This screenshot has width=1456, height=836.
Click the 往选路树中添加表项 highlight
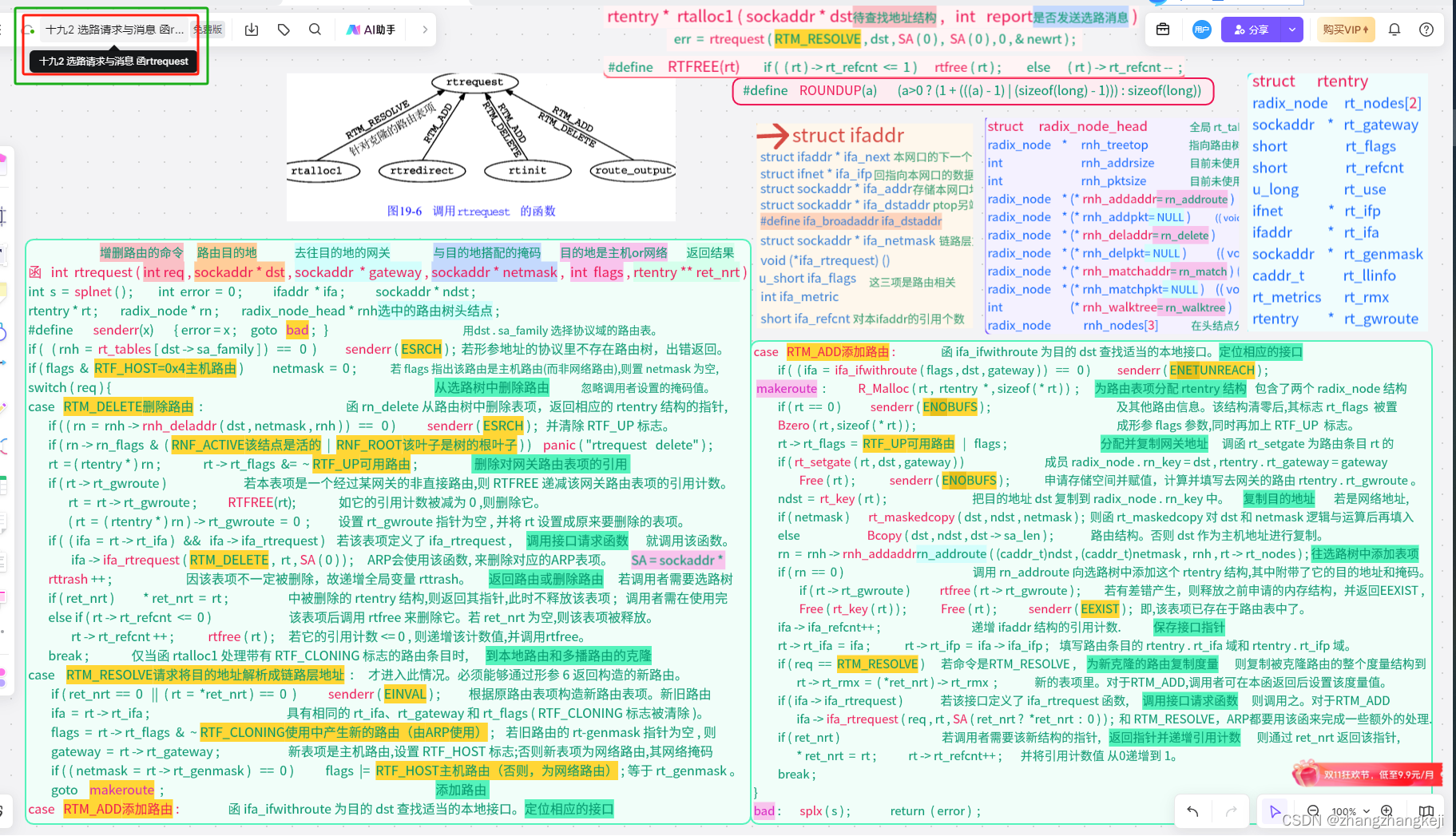point(1365,553)
